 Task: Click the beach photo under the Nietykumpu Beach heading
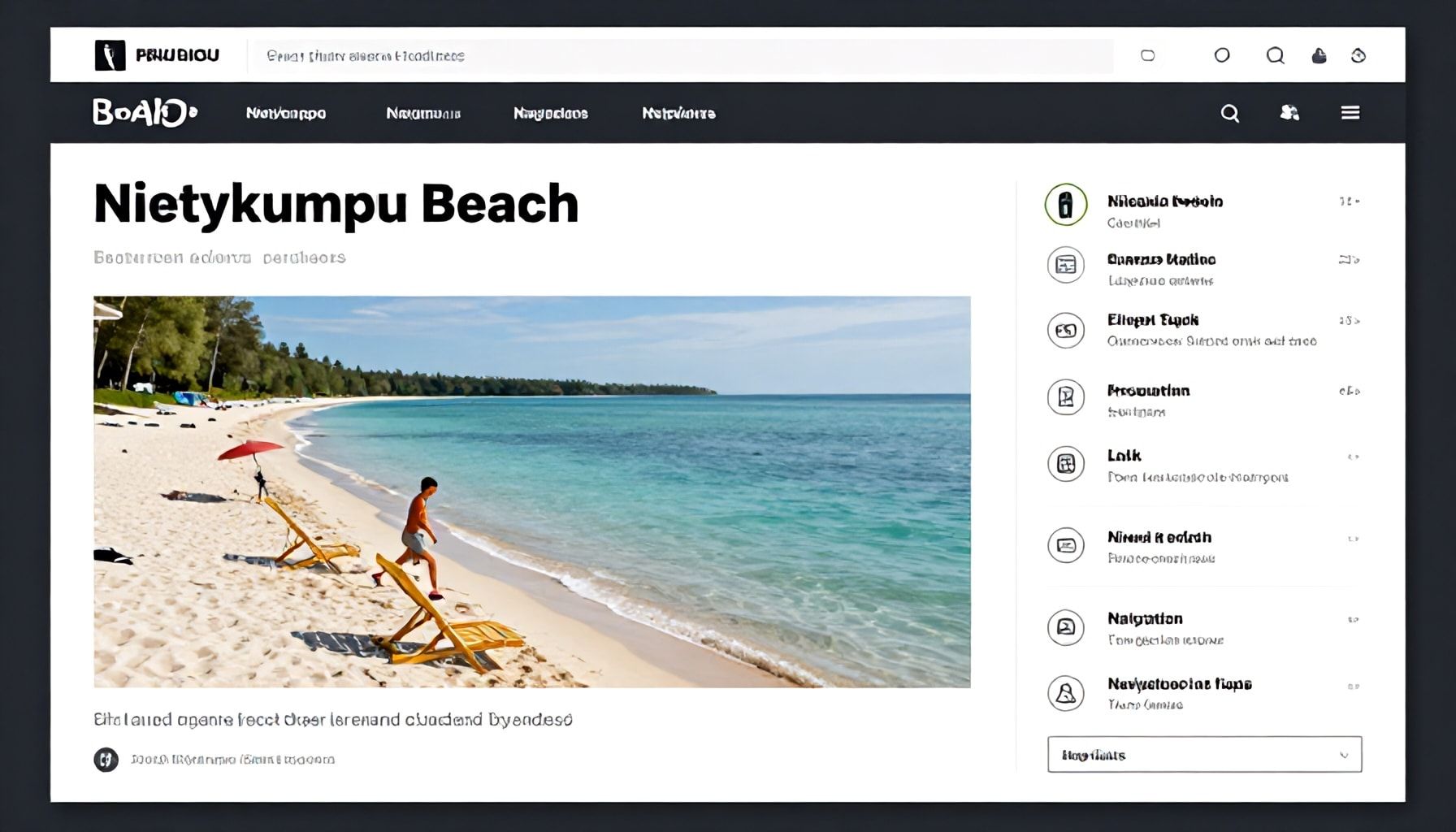tap(531, 492)
